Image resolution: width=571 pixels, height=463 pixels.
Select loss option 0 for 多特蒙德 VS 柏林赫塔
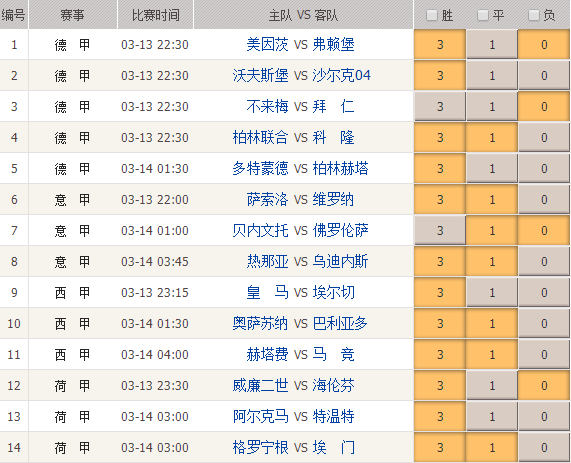[x=544, y=168]
